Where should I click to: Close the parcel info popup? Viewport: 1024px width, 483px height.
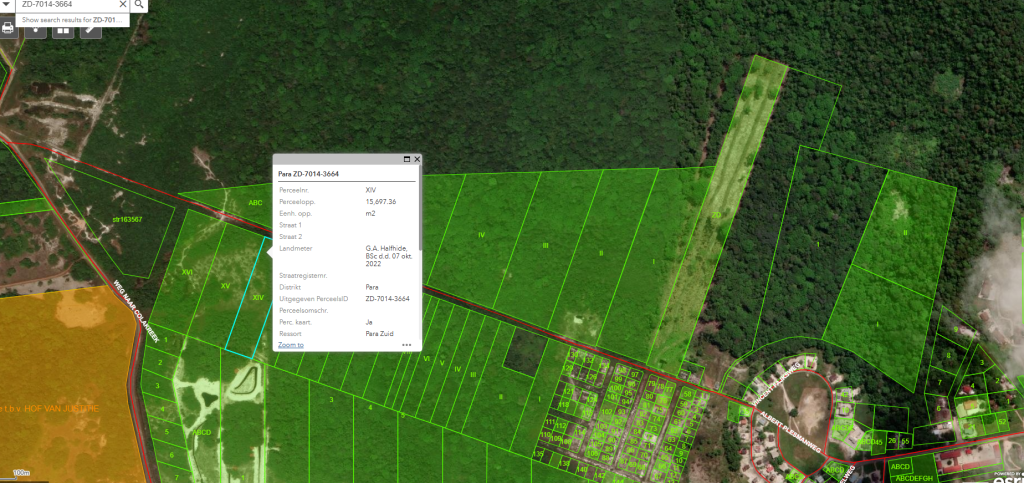click(x=417, y=159)
